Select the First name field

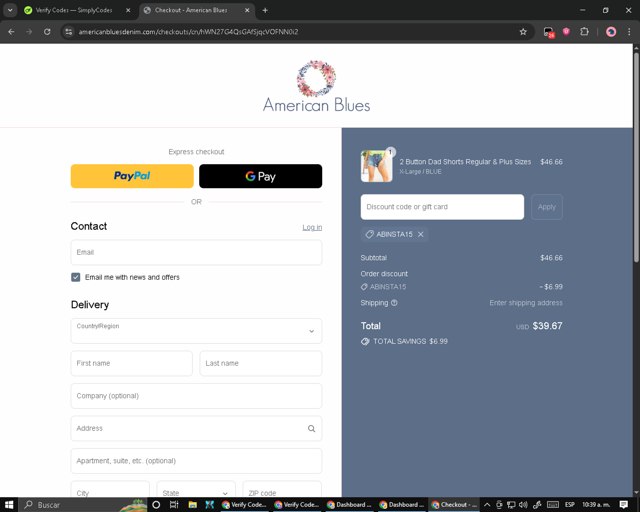tap(131, 363)
